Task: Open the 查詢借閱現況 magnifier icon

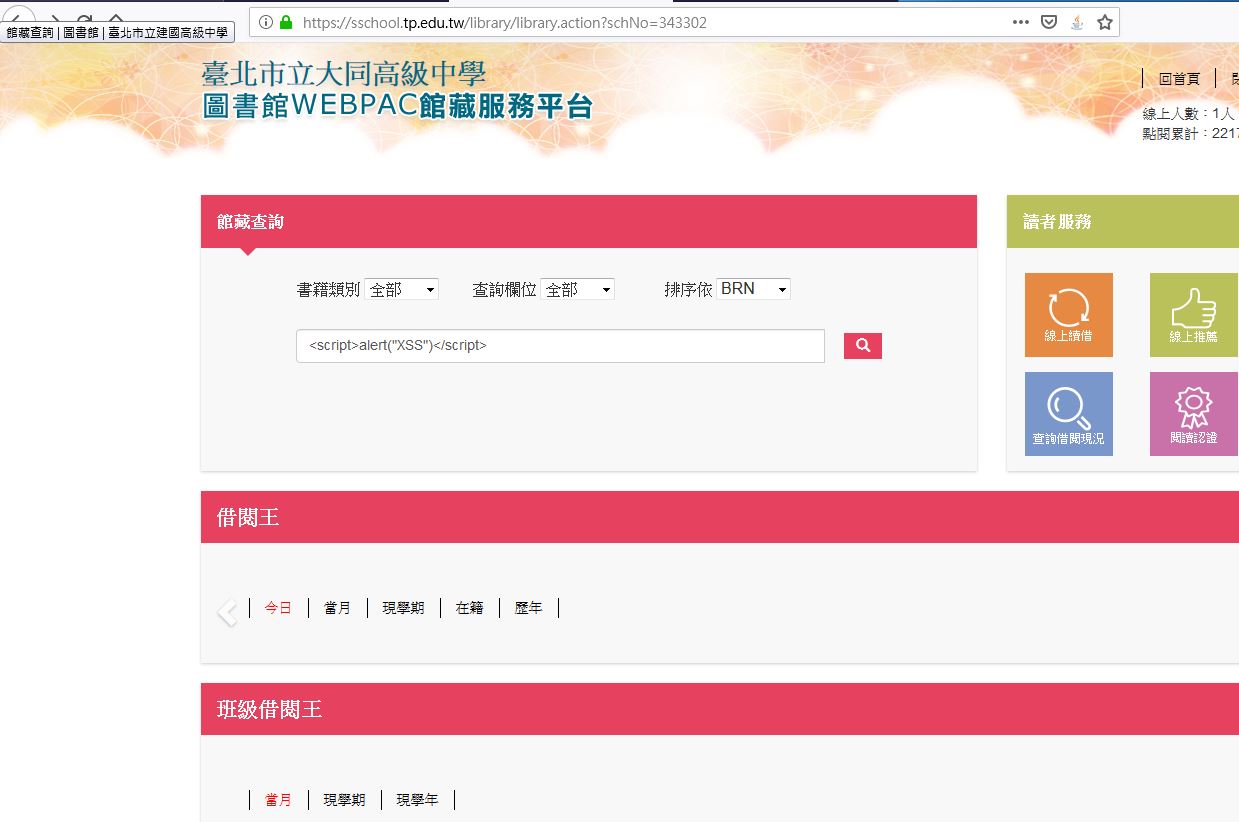Action: [1068, 414]
